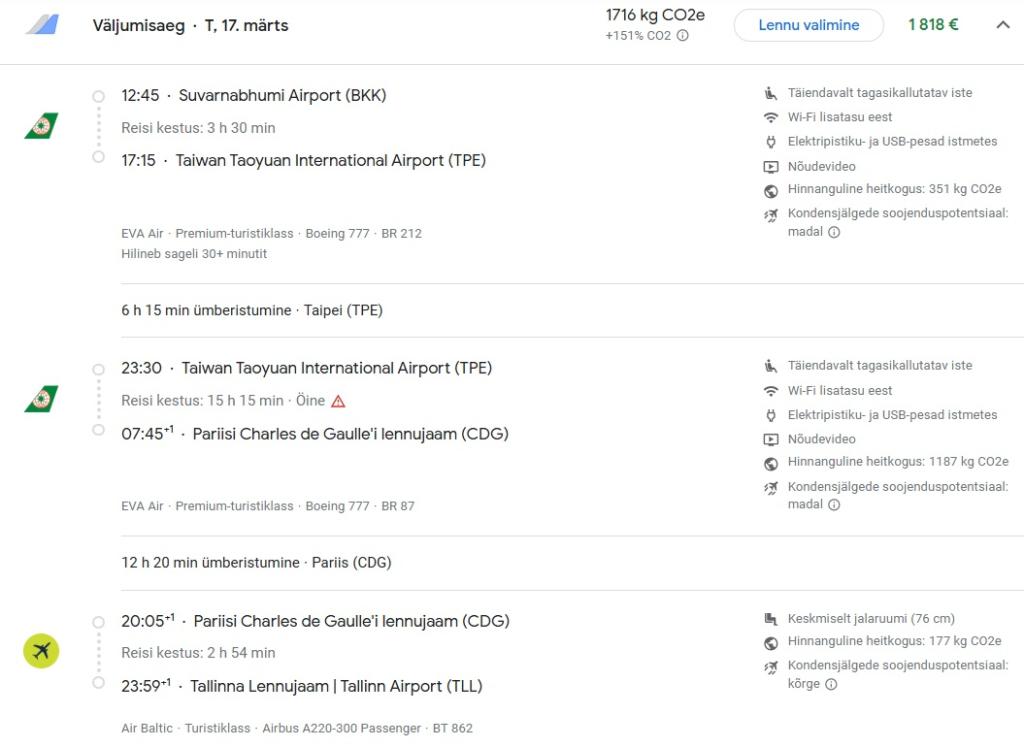Click the on-demand video icon for BR 87
This screenshot has height=747, width=1024.
tap(770, 440)
